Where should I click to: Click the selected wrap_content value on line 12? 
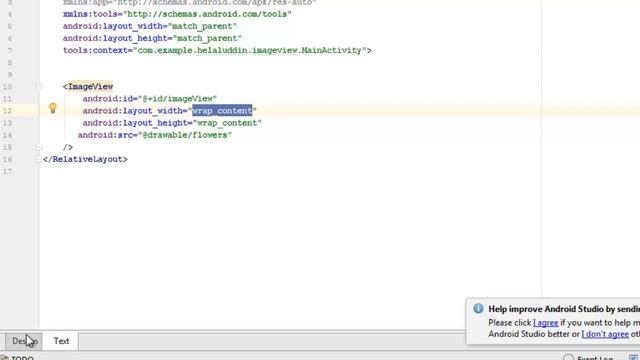(222, 111)
